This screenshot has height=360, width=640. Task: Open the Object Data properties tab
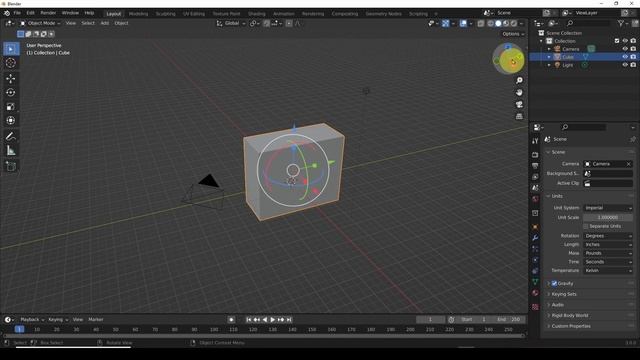535,282
